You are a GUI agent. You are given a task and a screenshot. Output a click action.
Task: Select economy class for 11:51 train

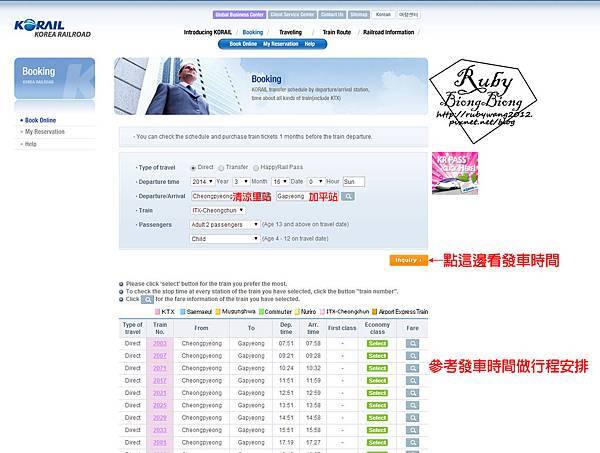[377, 381]
